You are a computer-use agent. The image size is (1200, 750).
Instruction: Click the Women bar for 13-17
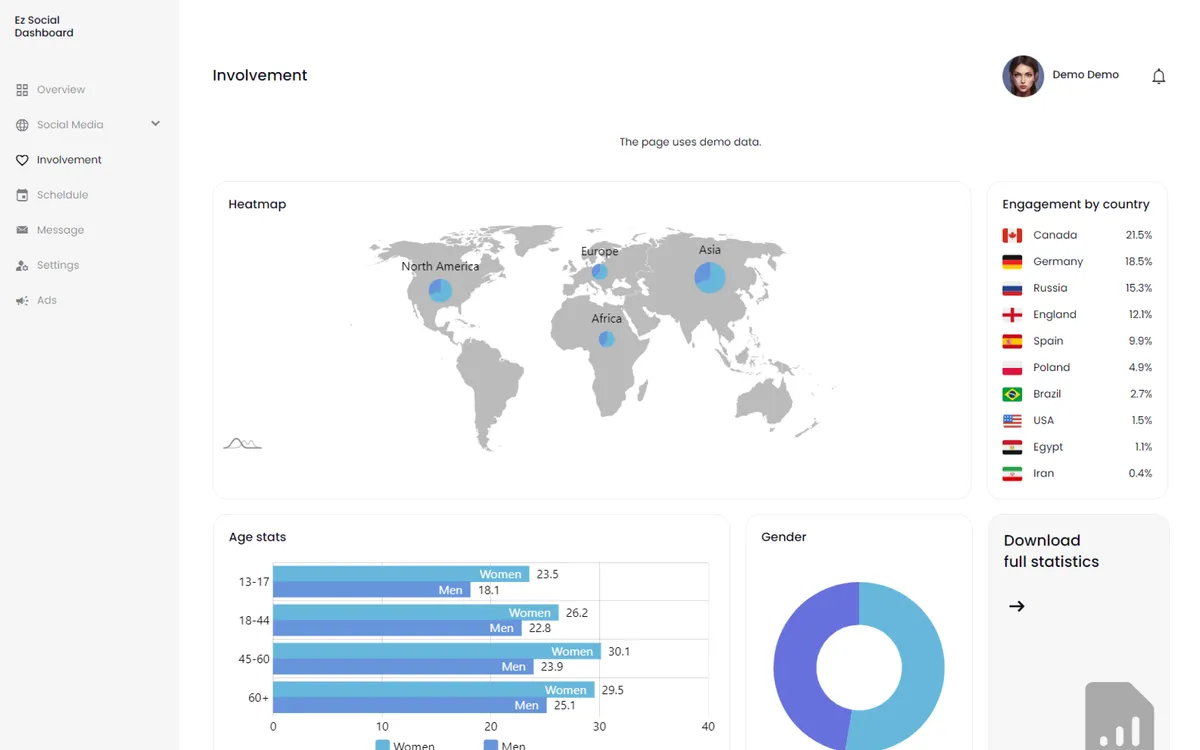click(401, 574)
